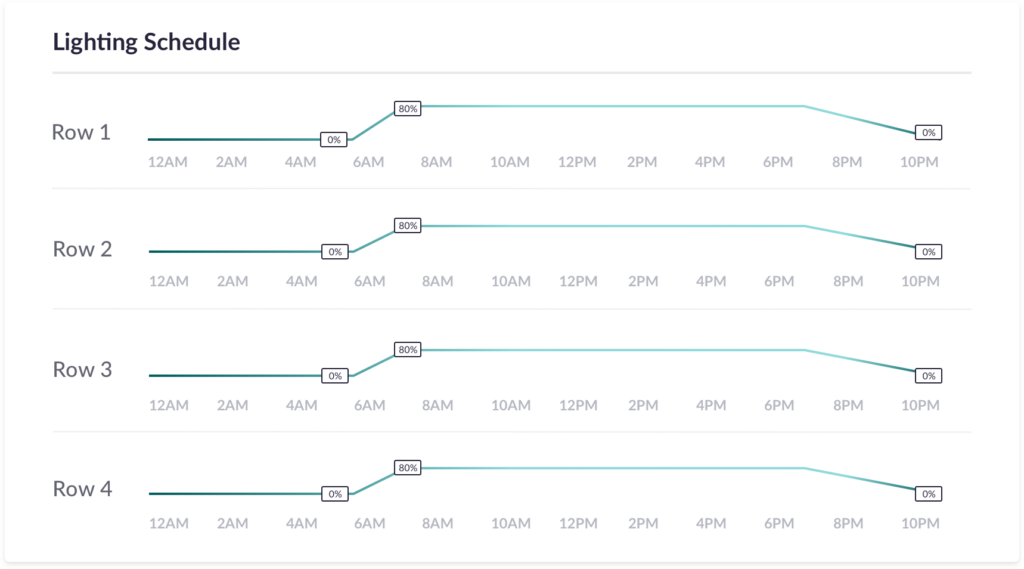The image size is (1024, 569).
Task: Select Row 3 80% schedule marker
Action: pos(408,350)
